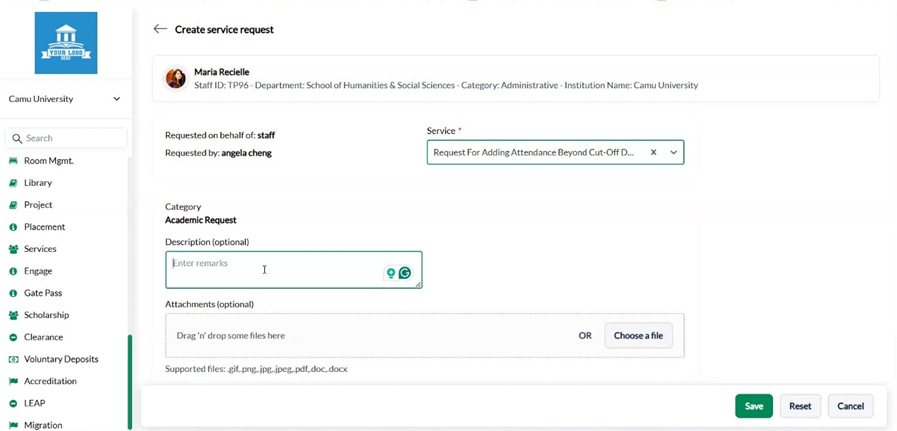Click the green lightbulb icon in the description box
Screen dimensions: 897x431
pos(391,273)
